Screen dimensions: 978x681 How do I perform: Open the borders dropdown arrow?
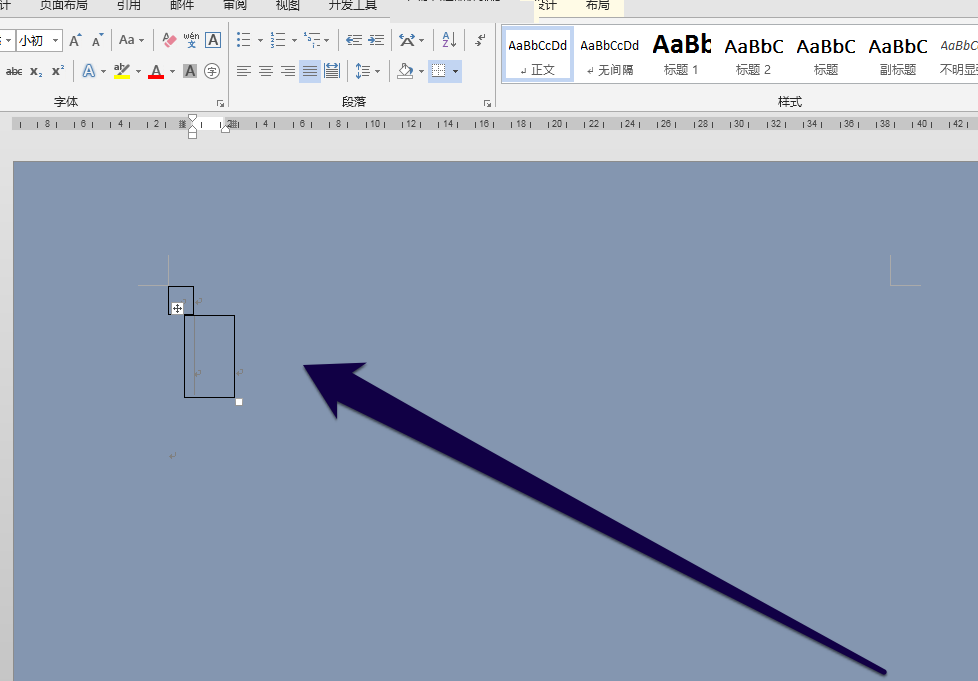tap(455, 71)
